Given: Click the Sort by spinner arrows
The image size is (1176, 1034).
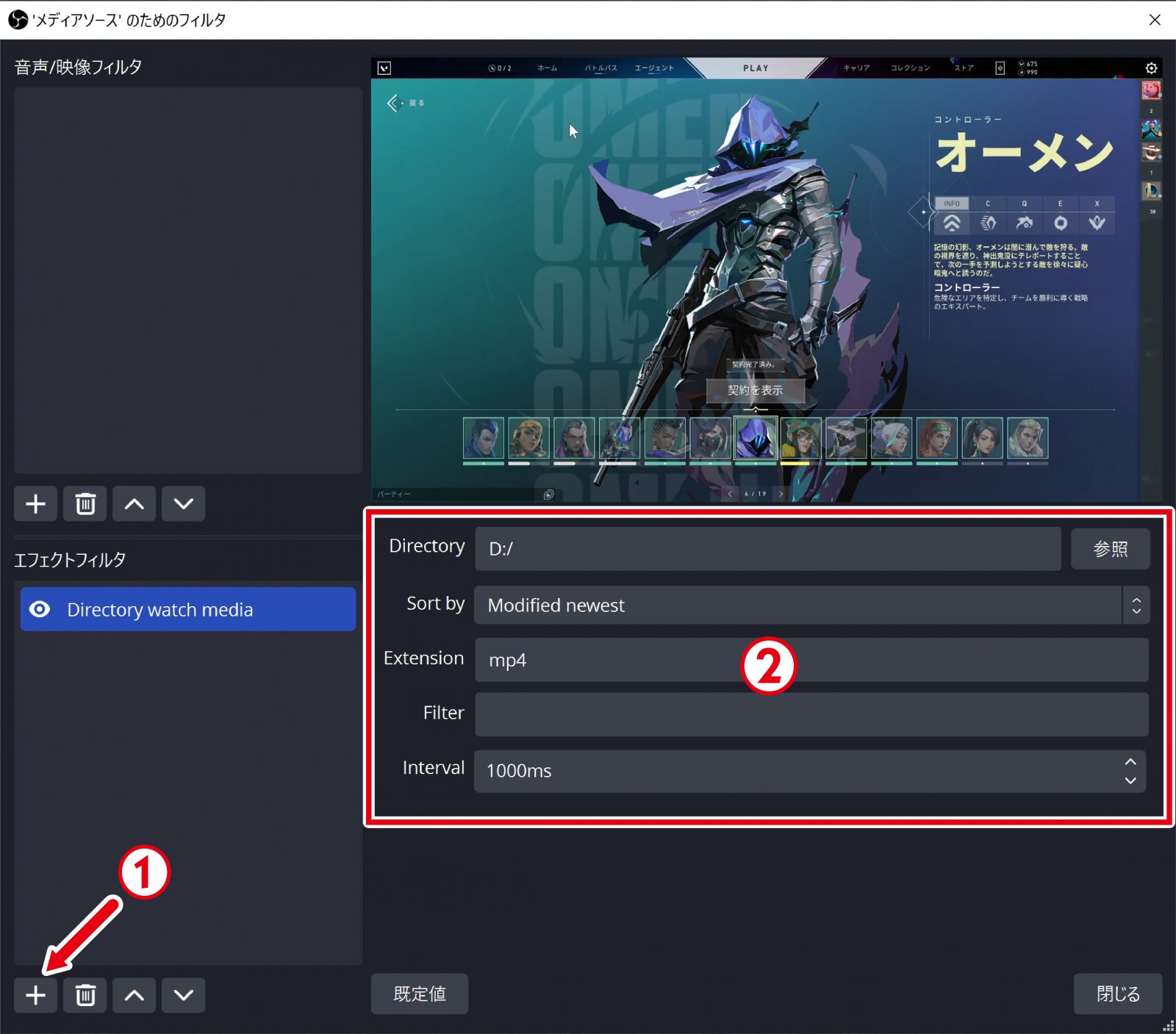Looking at the screenshot, I should (1136, 605).
